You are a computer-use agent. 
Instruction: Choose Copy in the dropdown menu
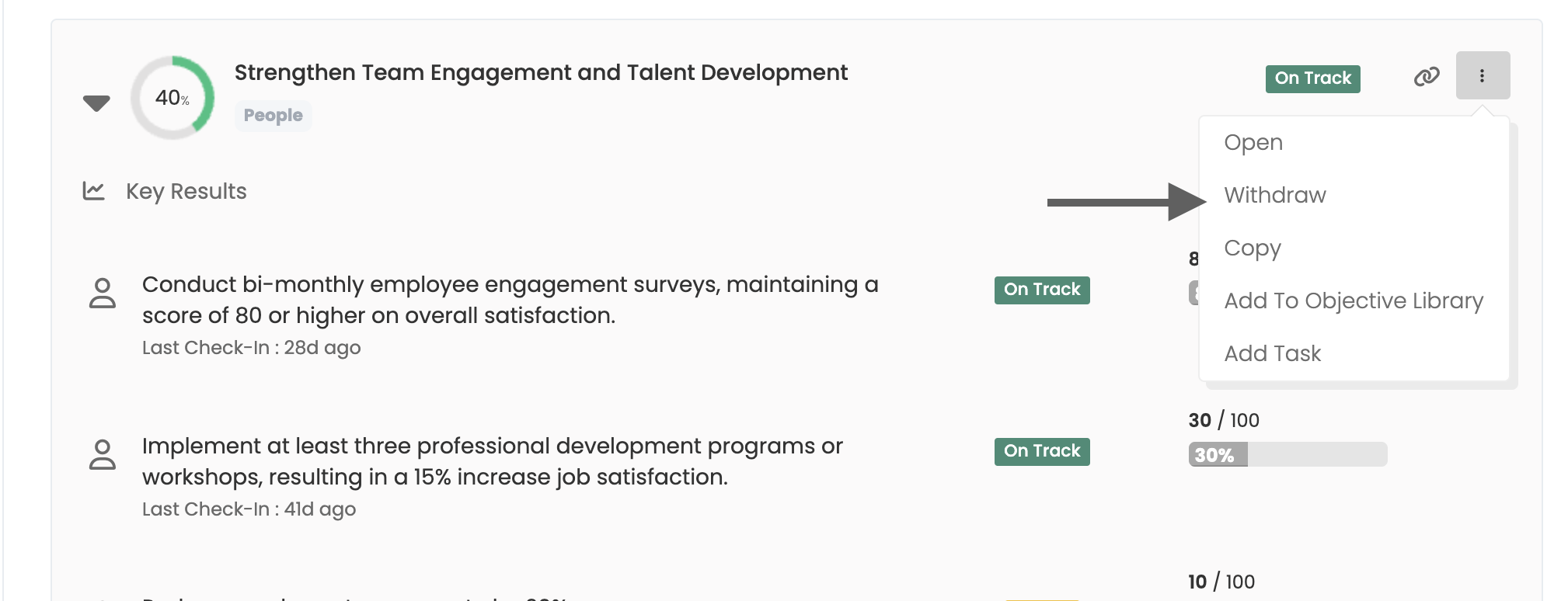pos(1252,248)
